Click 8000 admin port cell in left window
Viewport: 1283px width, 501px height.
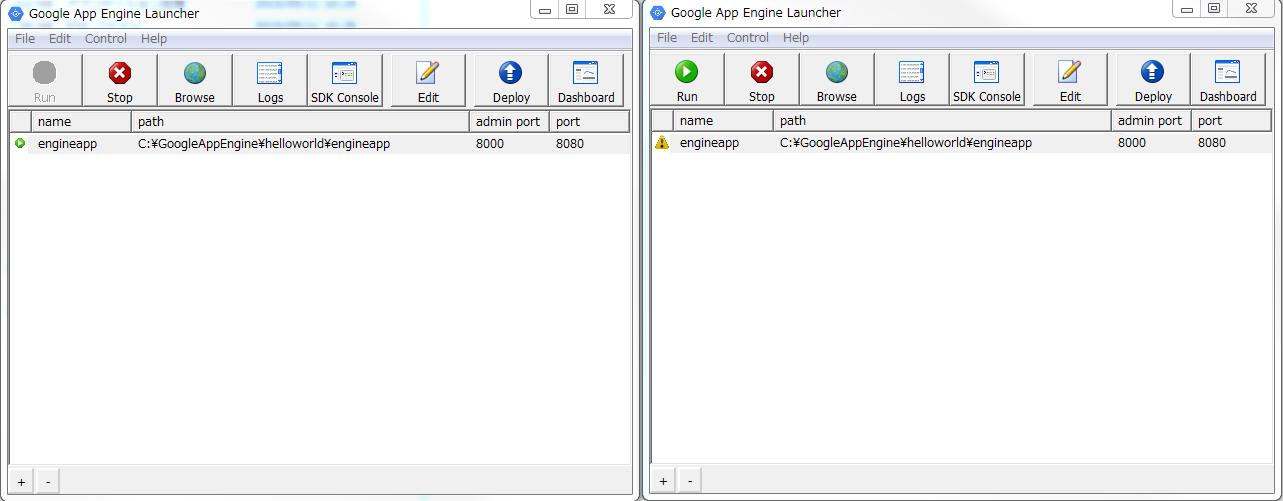click(490, 144)
